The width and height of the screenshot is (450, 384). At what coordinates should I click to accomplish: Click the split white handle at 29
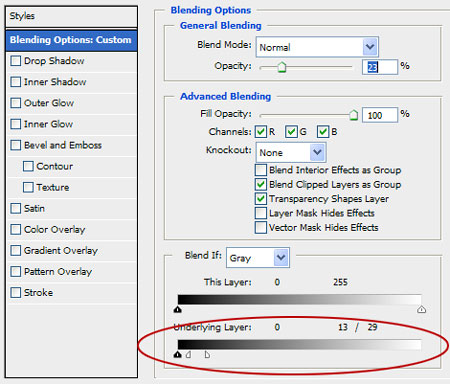[x=207, y=355]
